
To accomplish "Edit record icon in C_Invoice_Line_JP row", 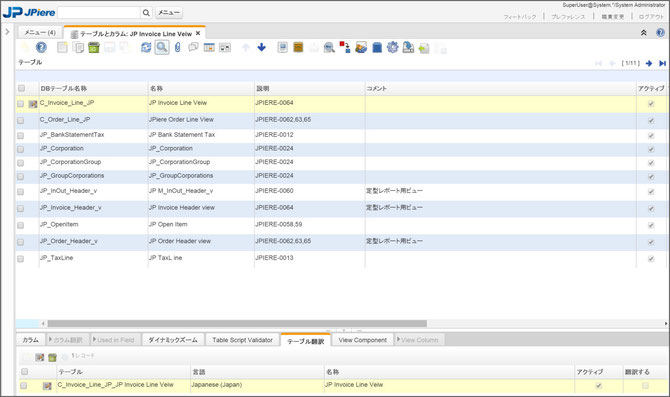I will 33,104.
